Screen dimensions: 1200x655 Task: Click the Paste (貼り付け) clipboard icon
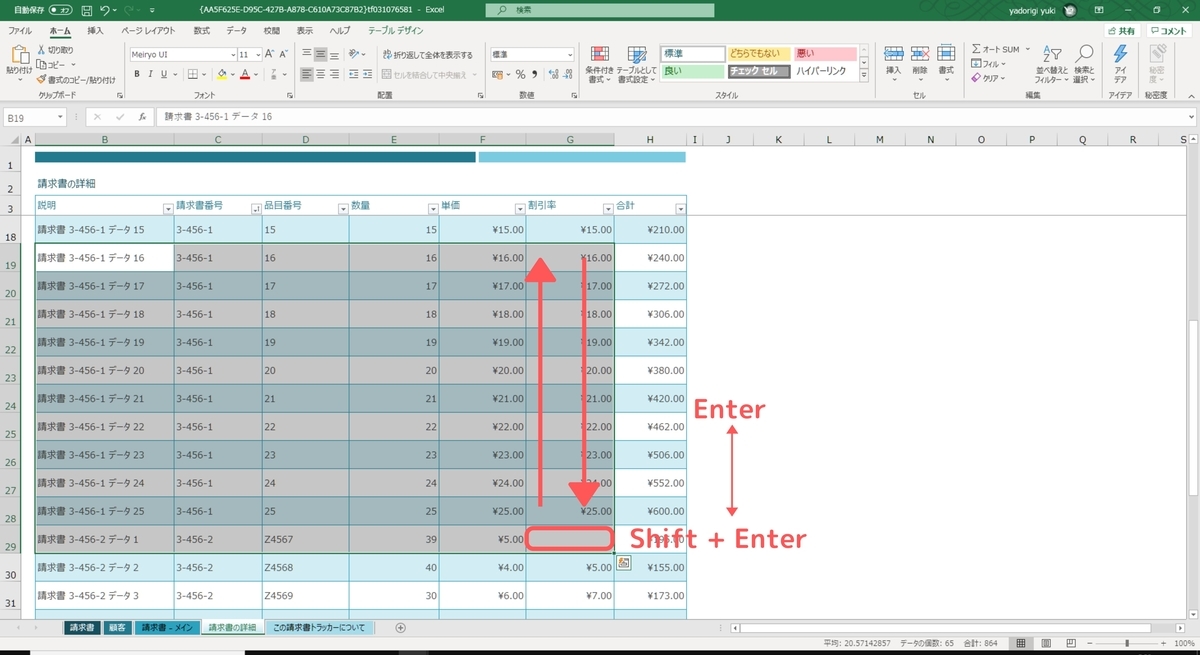[19, 55]
